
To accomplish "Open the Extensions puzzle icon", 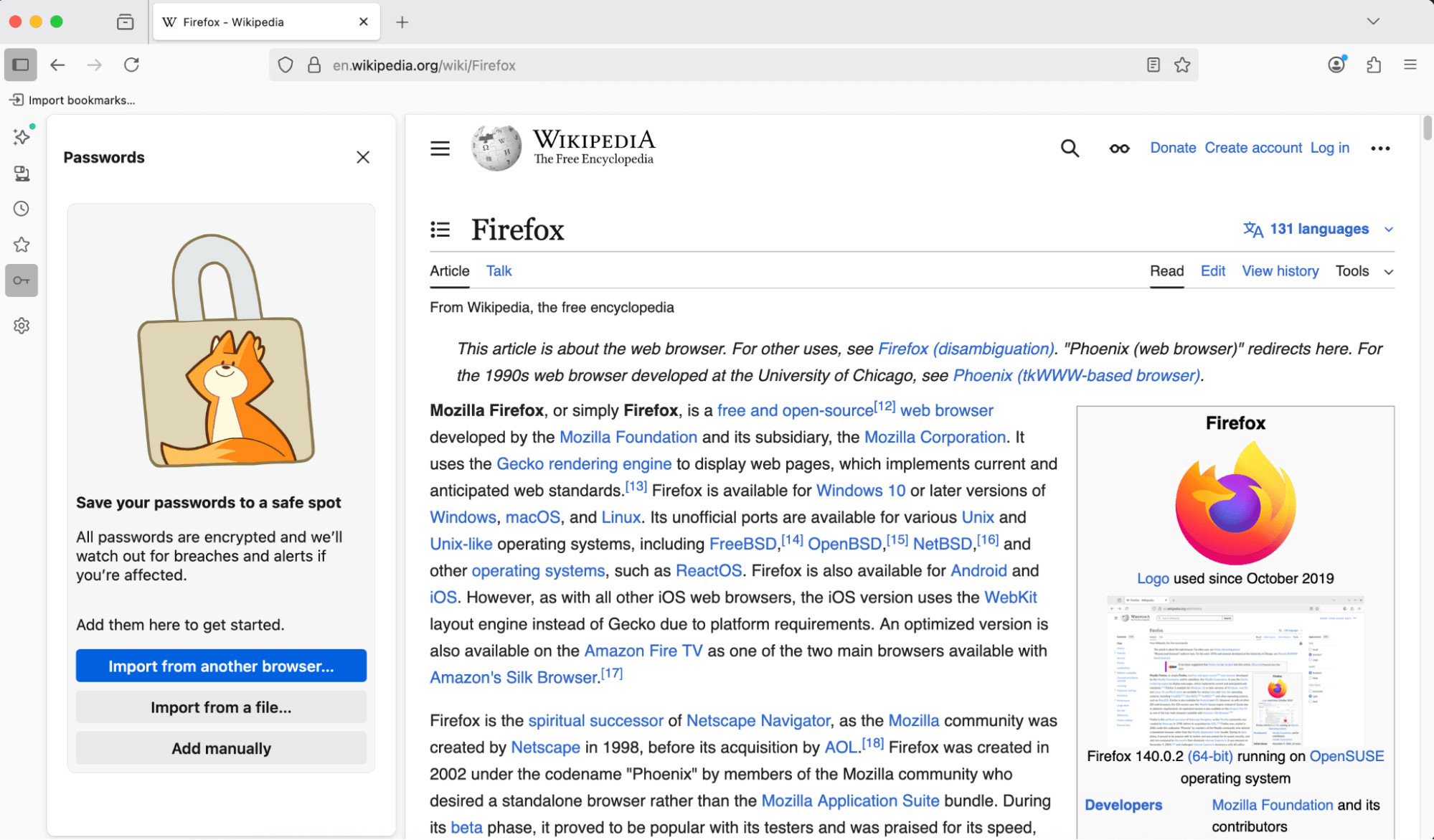I will click(1374, 65).
